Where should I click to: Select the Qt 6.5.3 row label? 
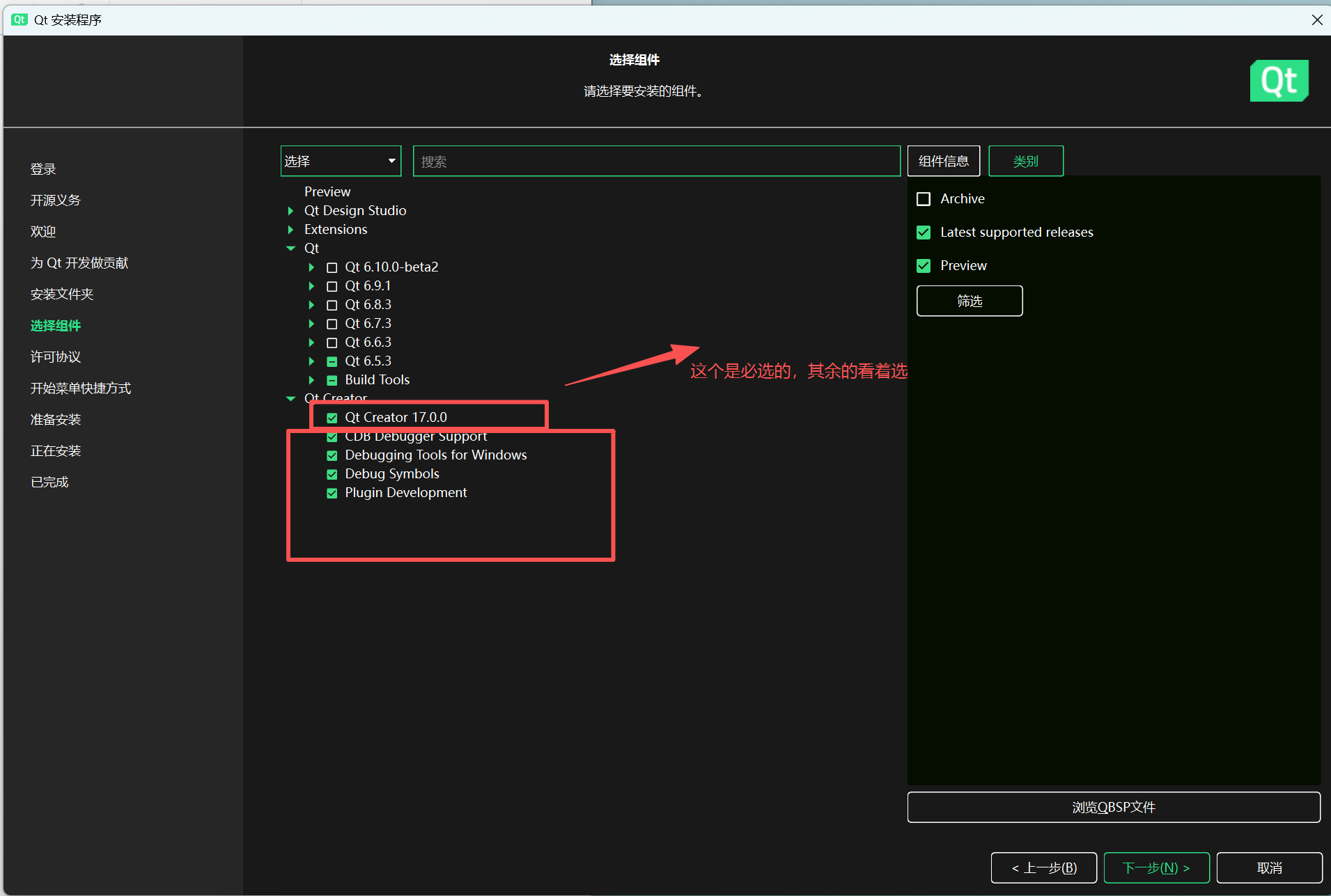[x=368, y=361]
